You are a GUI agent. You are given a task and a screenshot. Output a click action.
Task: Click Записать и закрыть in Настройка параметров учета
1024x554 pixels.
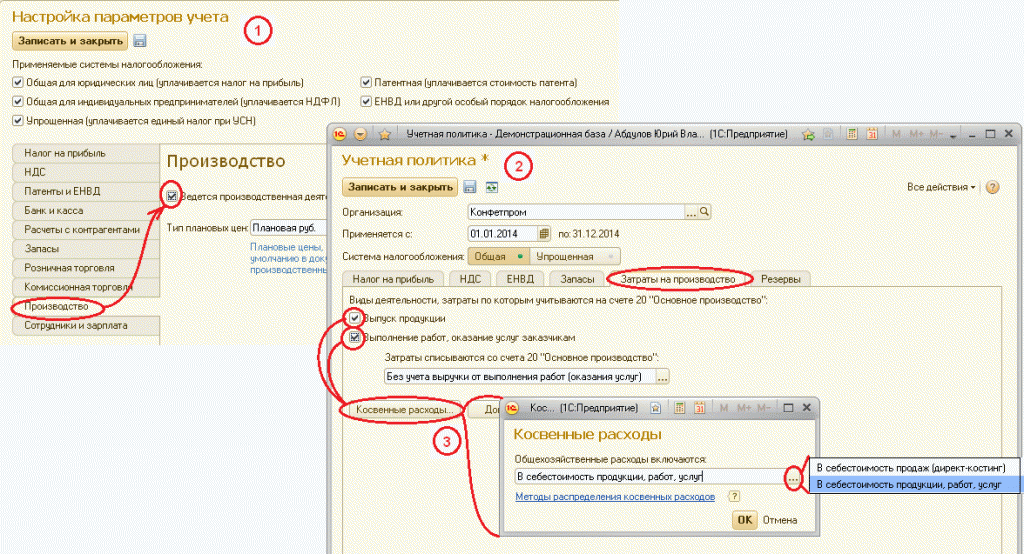pyautogui.click(x=70, y=41)
